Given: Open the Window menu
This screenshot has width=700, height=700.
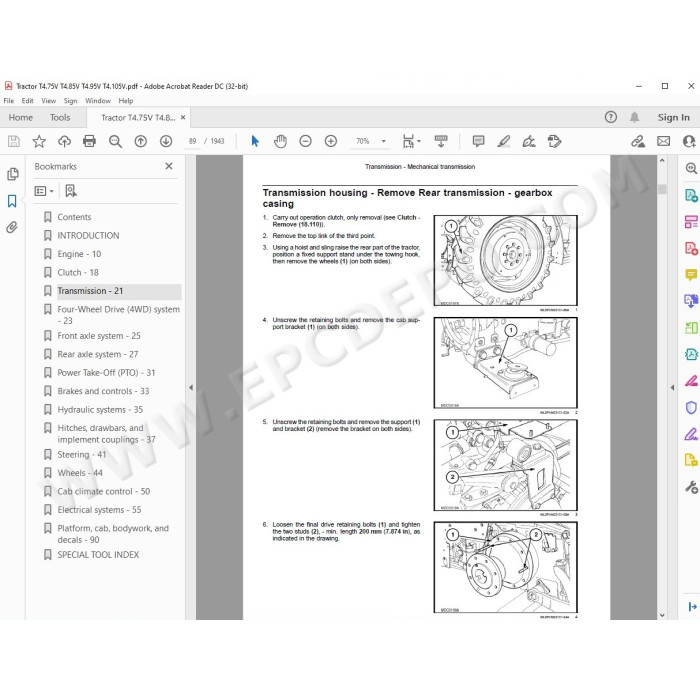Looking at the screenshot, I should 98,101.
